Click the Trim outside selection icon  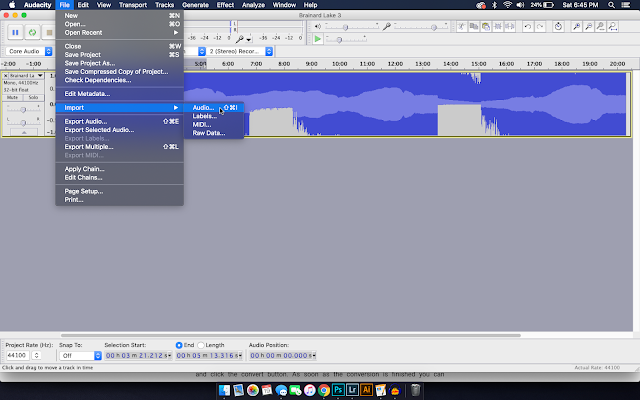[498, 27]
